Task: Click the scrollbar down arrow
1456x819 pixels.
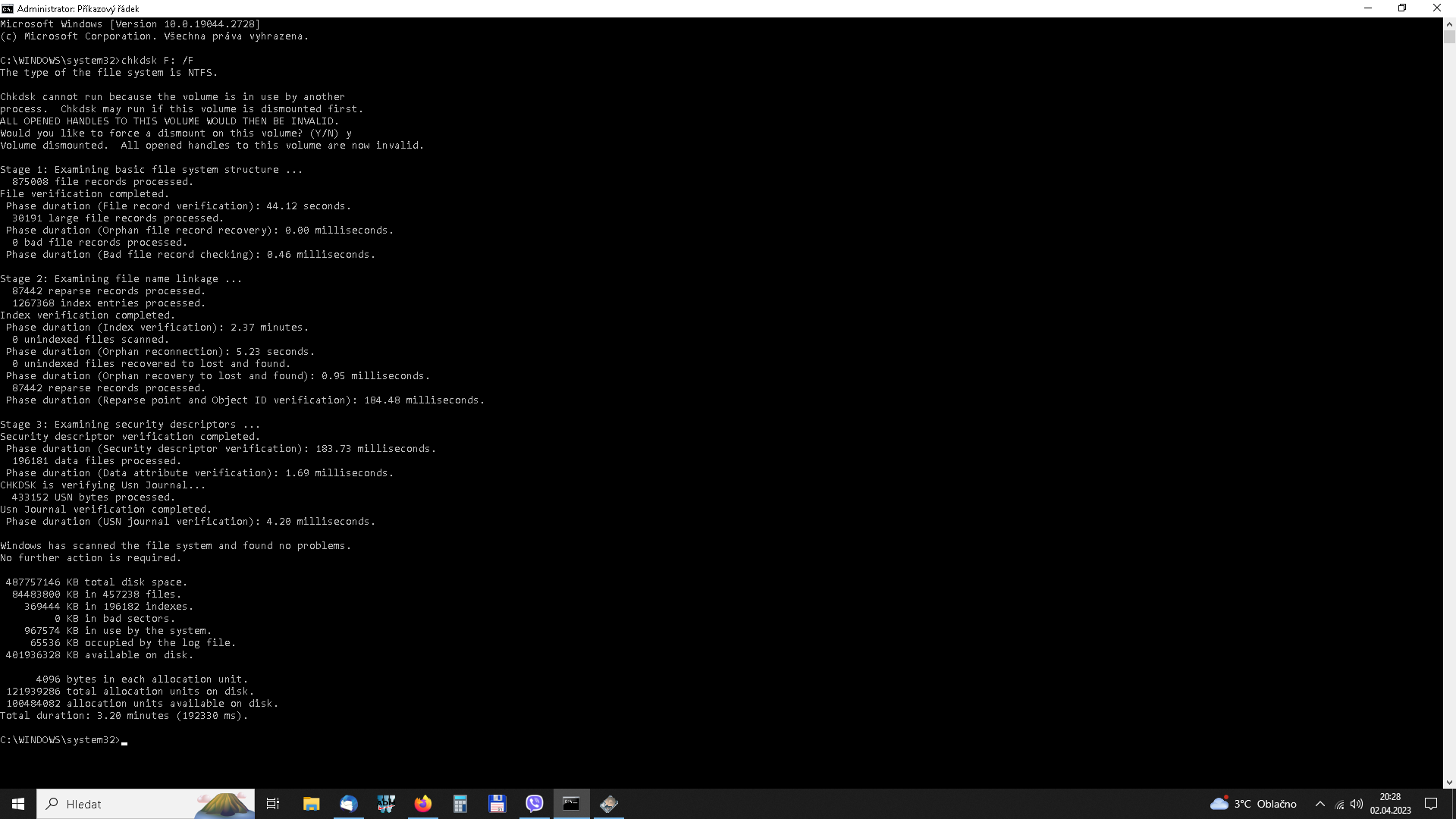Action: click(1449, 782)
